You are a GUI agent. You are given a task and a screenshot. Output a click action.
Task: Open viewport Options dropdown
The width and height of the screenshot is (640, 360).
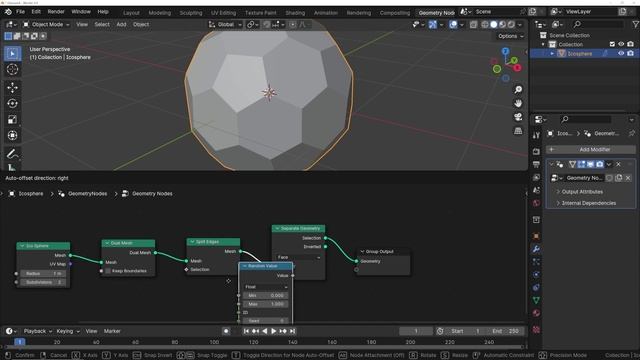click(x=510, y=36)
